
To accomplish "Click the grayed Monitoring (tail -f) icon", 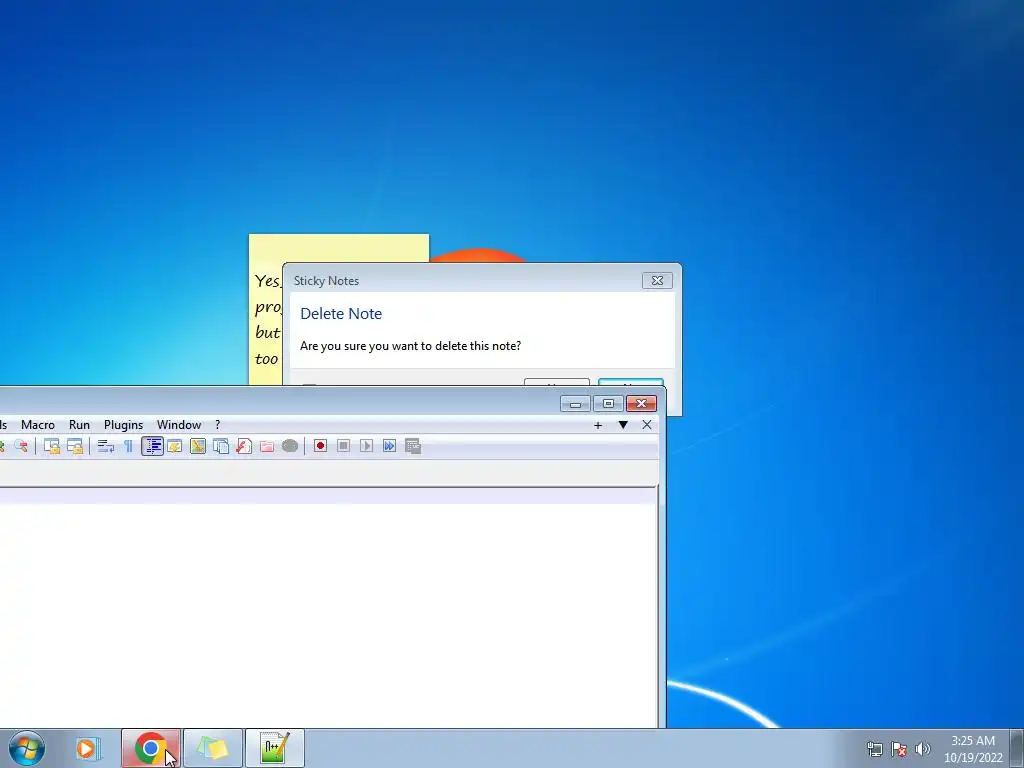I will (290, 446).
